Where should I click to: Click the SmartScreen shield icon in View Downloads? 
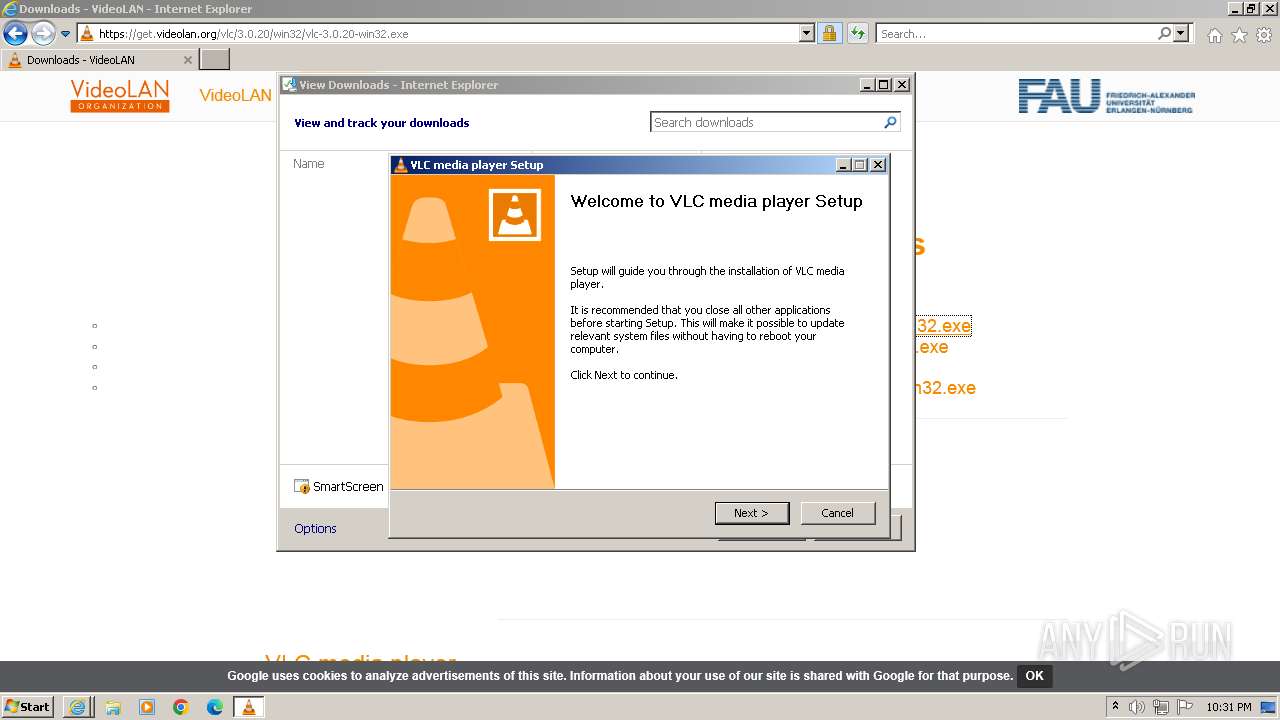tap(302, 487)
